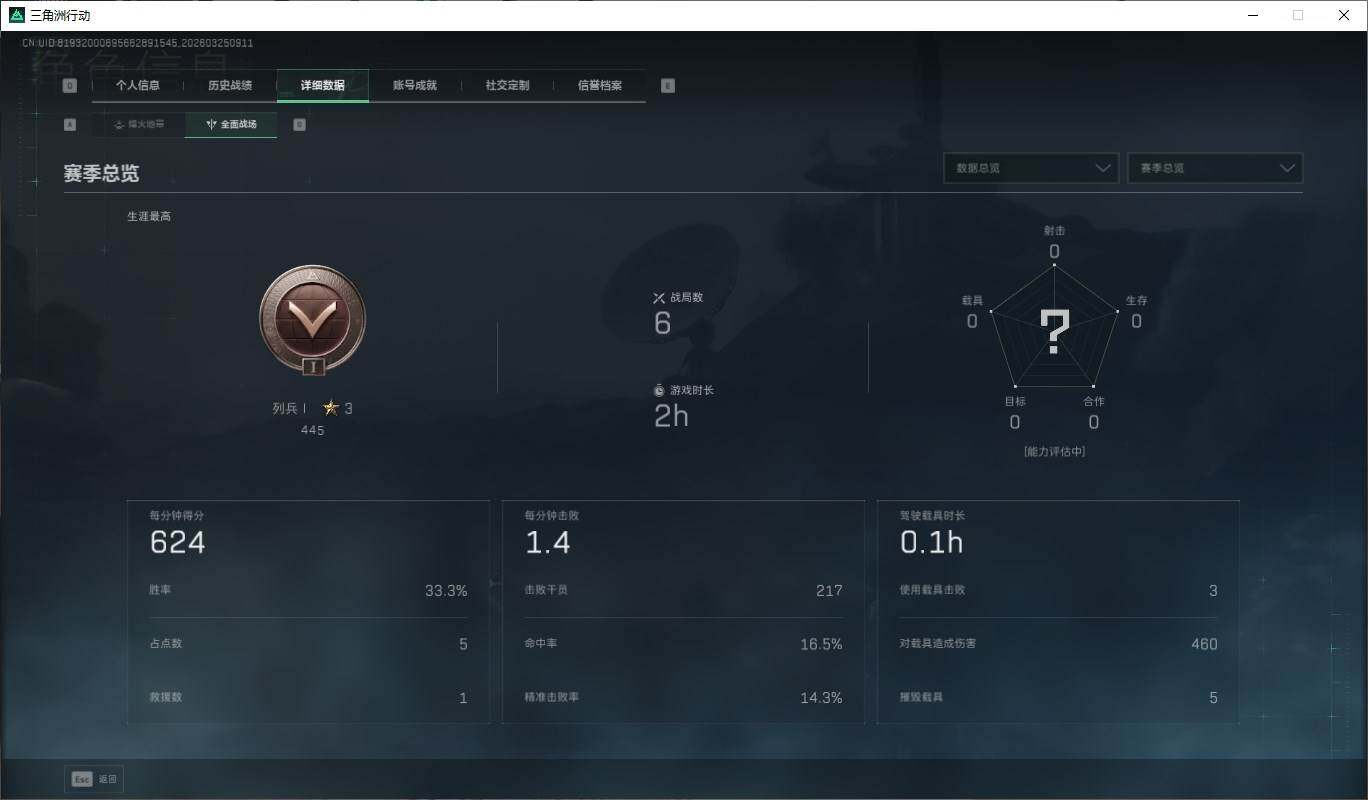Viewport: 1368px width, 800px height.
Task: Click the 击败干员 217 row
Action: click(x=683, y=590)
